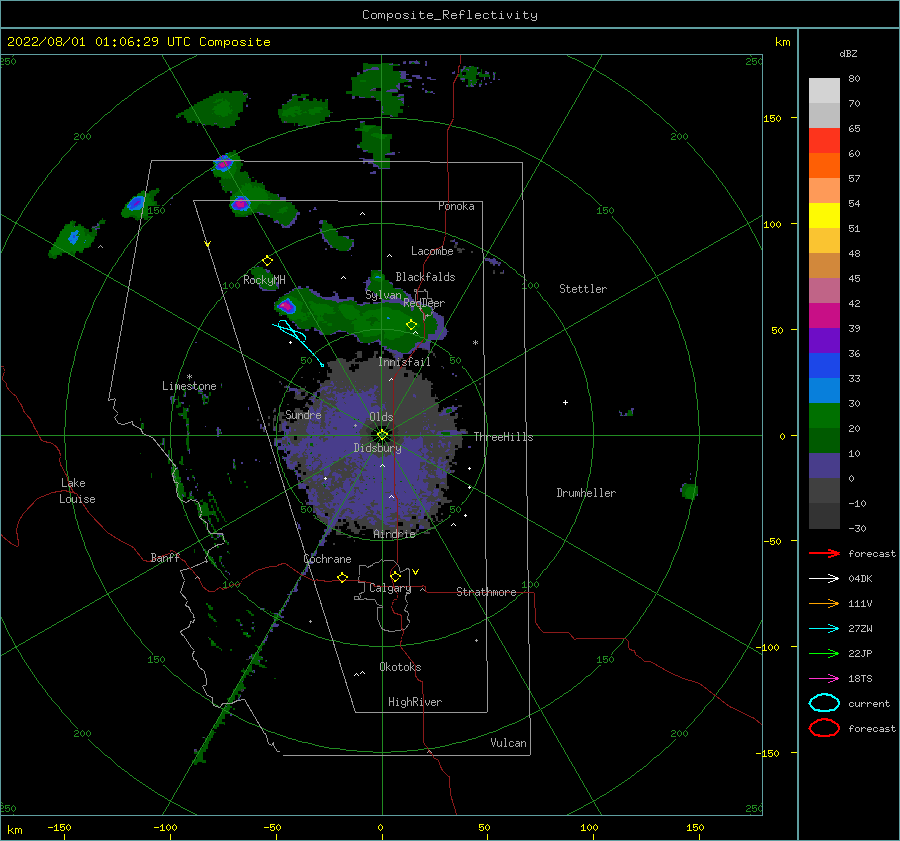Click the RedDeer city label
Image resolution: width=900 pixels, height=841 pixels.
424,303
